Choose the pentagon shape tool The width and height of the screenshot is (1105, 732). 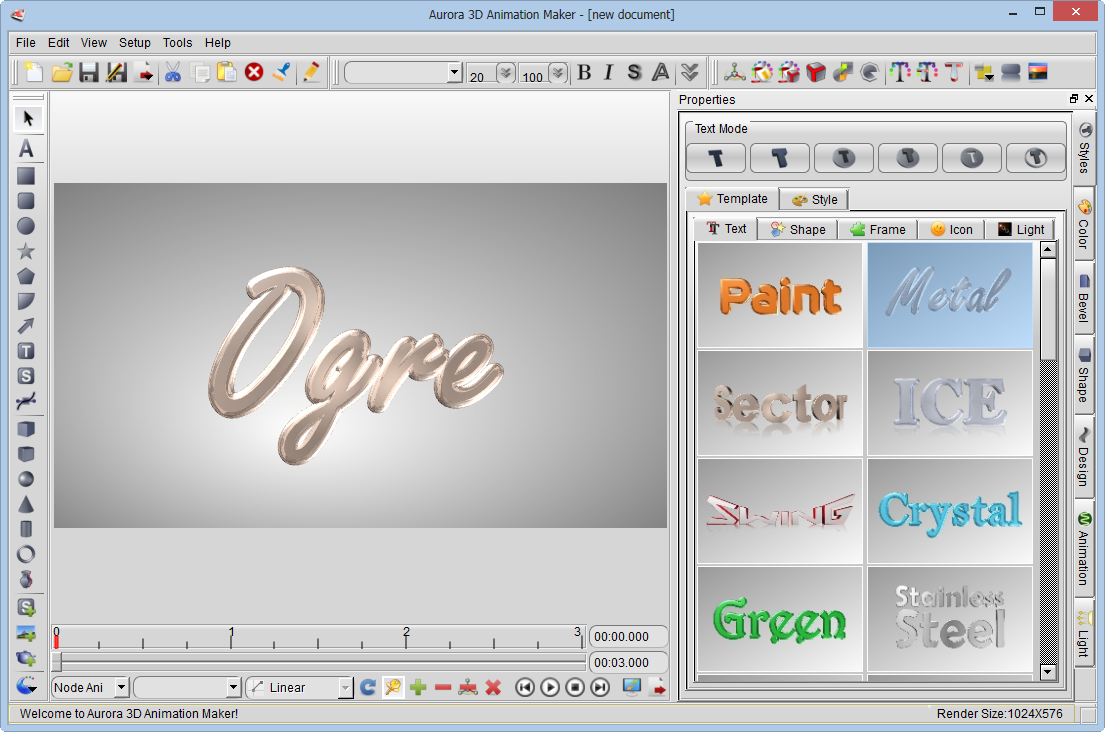click(26, 276)
